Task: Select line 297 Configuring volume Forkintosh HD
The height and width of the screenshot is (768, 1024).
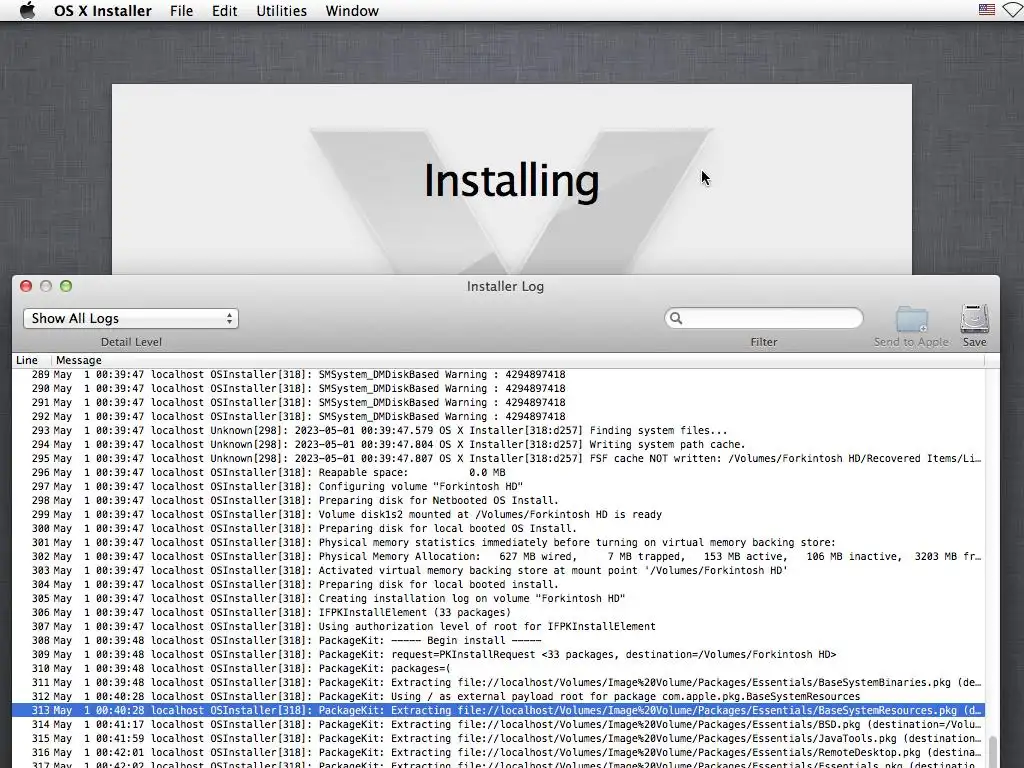Action: pyautogui.click(x=498, y=487)
